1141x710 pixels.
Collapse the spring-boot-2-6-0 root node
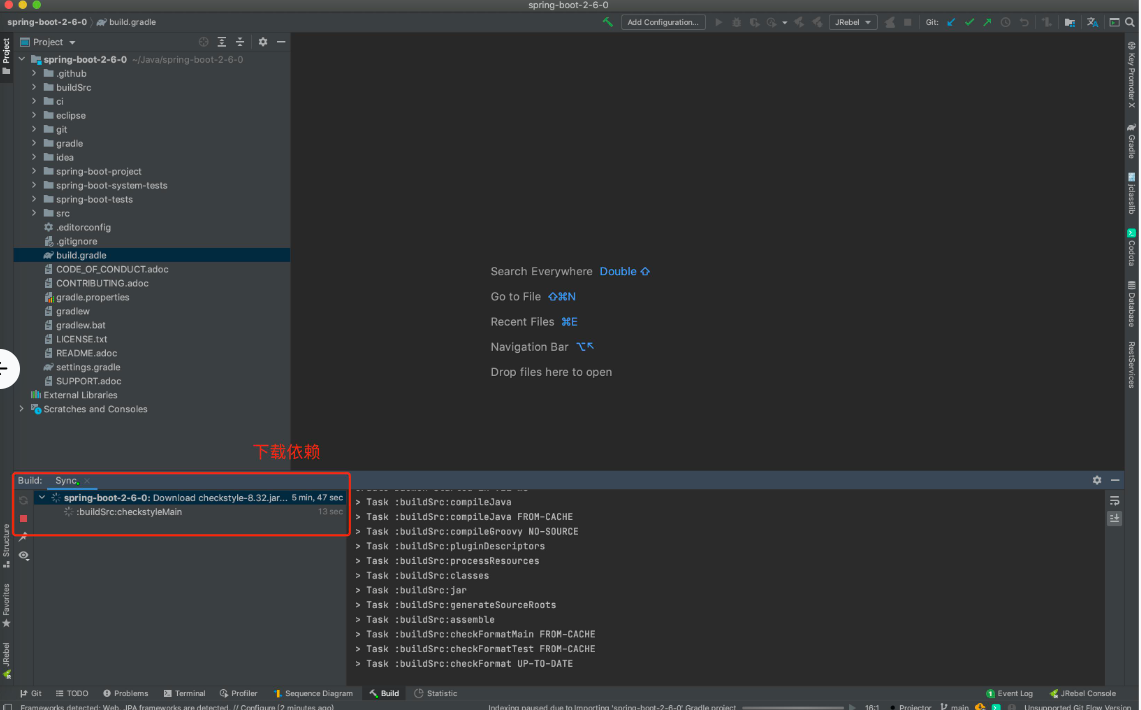(x=21, y=60)
